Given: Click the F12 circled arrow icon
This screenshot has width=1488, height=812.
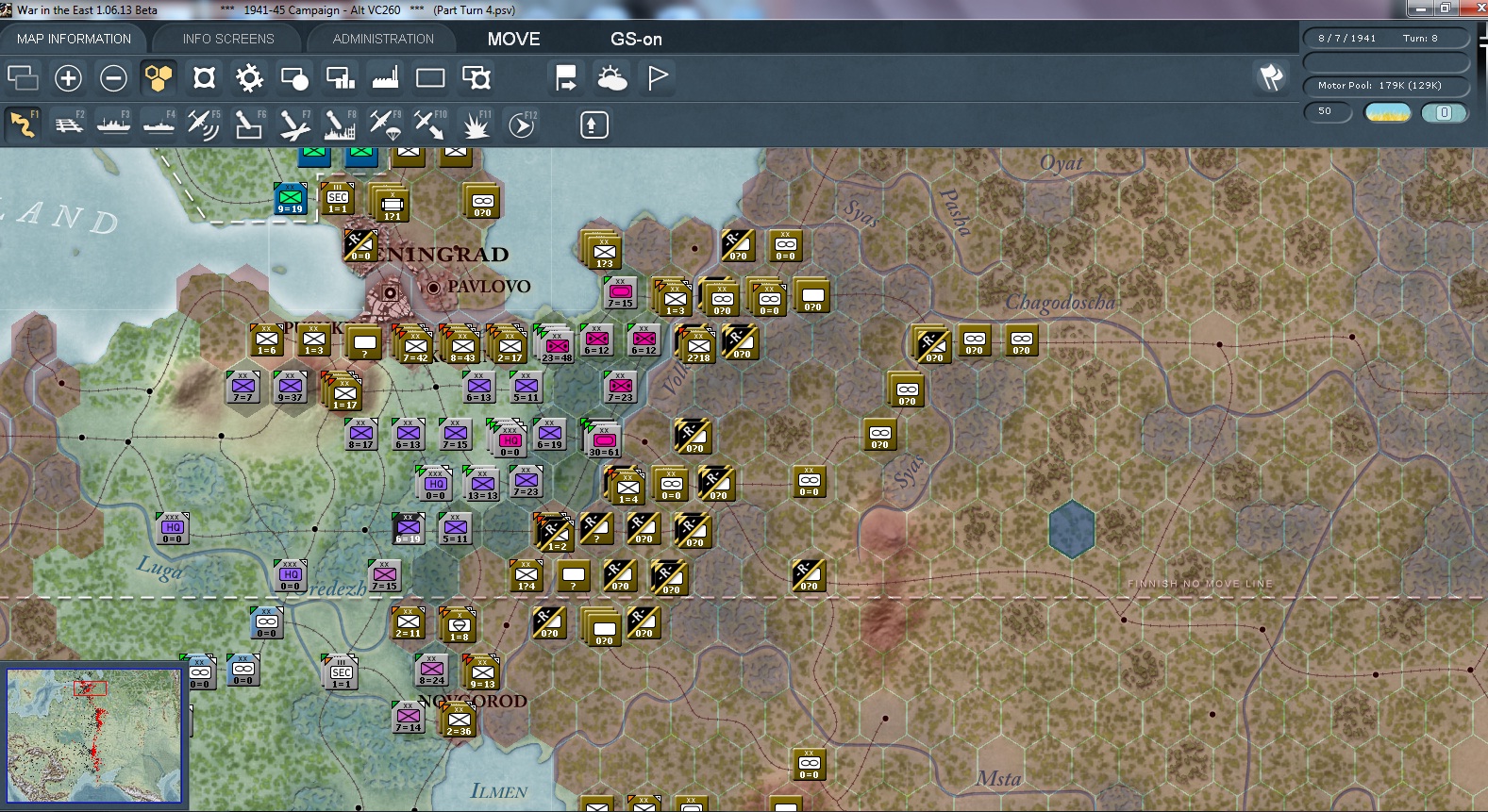Looking at the screenshot, I should 522,124.
